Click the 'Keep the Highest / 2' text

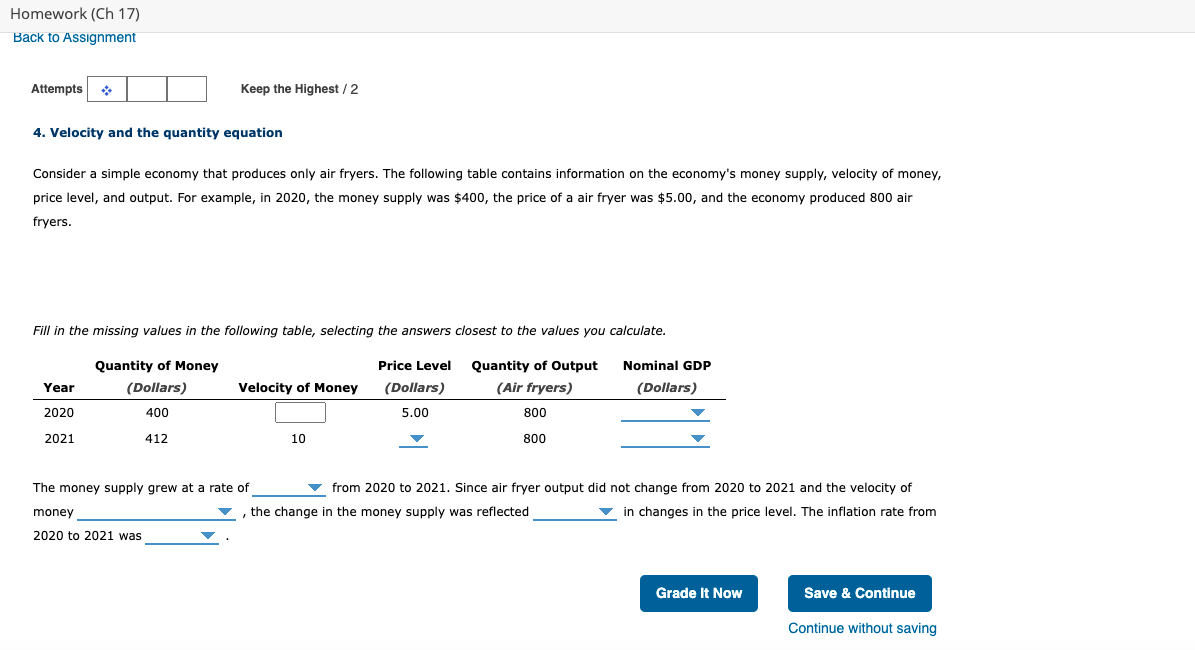coord(300,89)
